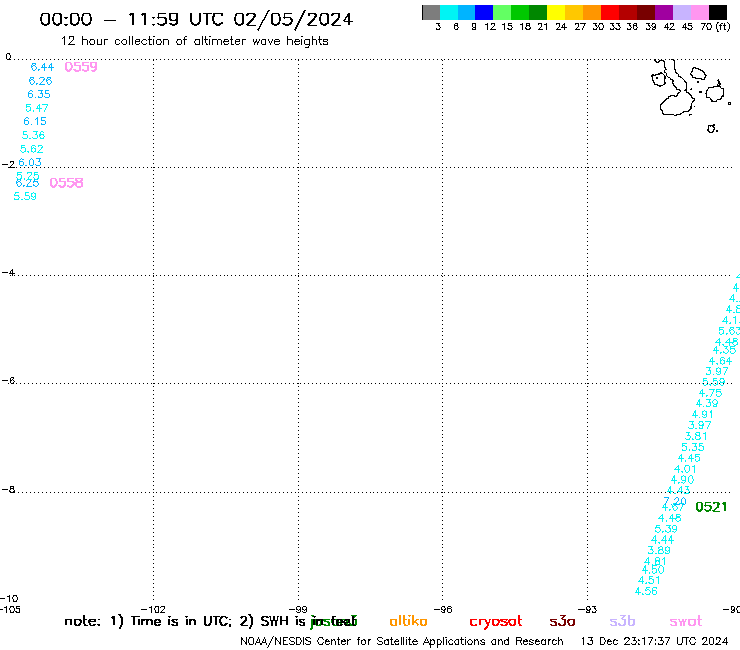The image size is (740, 650).
Task: Click the wave height value 4.01
Action: click(685, 469)
